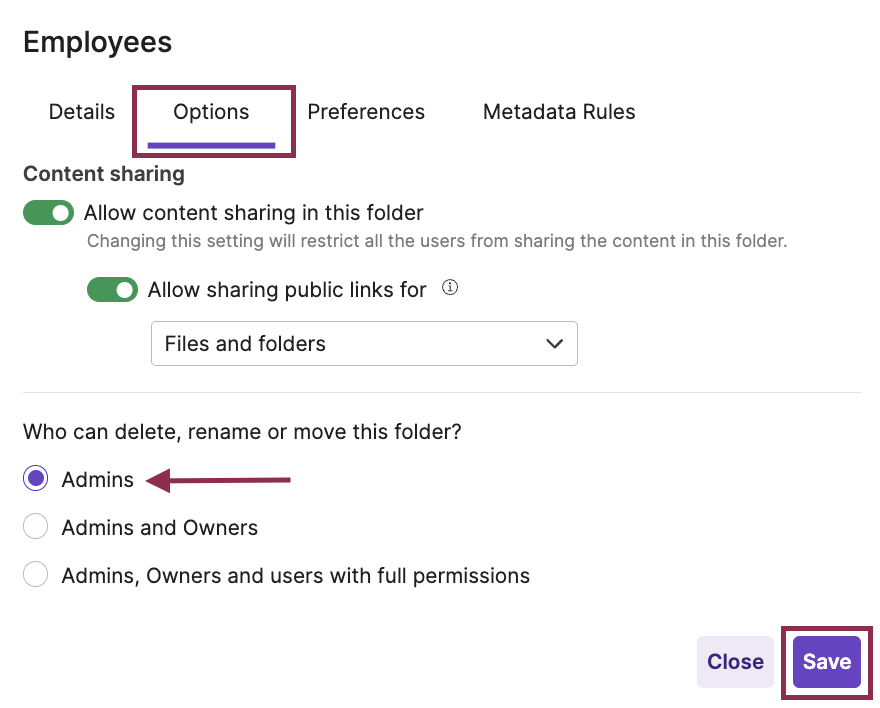Click the Content sharing section header
The height and width of the screenshot is (708, 880).
[103, 173]
